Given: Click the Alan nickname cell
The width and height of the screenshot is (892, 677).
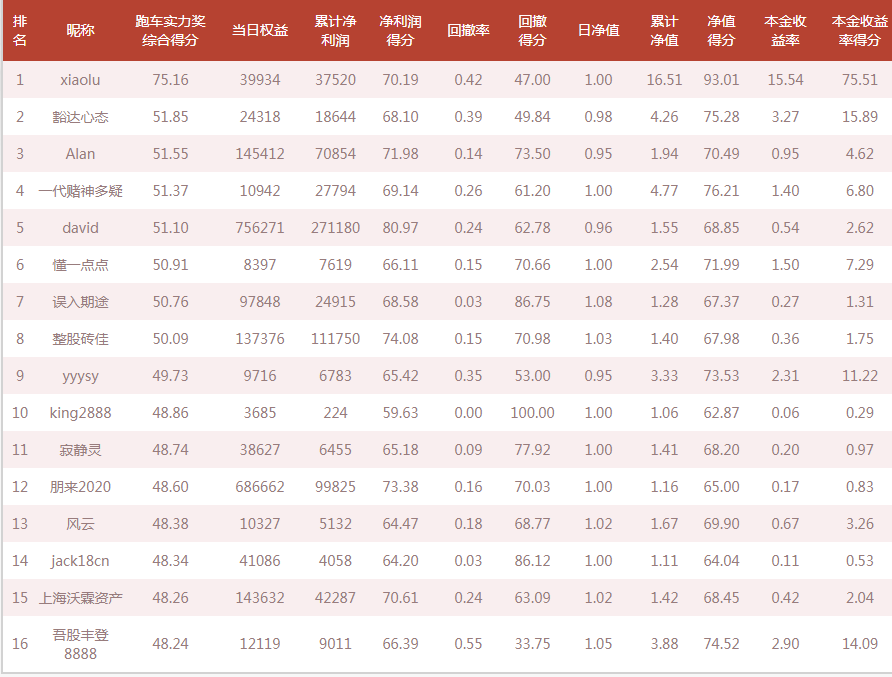Looking at the screenshot, I should point(80,154).
